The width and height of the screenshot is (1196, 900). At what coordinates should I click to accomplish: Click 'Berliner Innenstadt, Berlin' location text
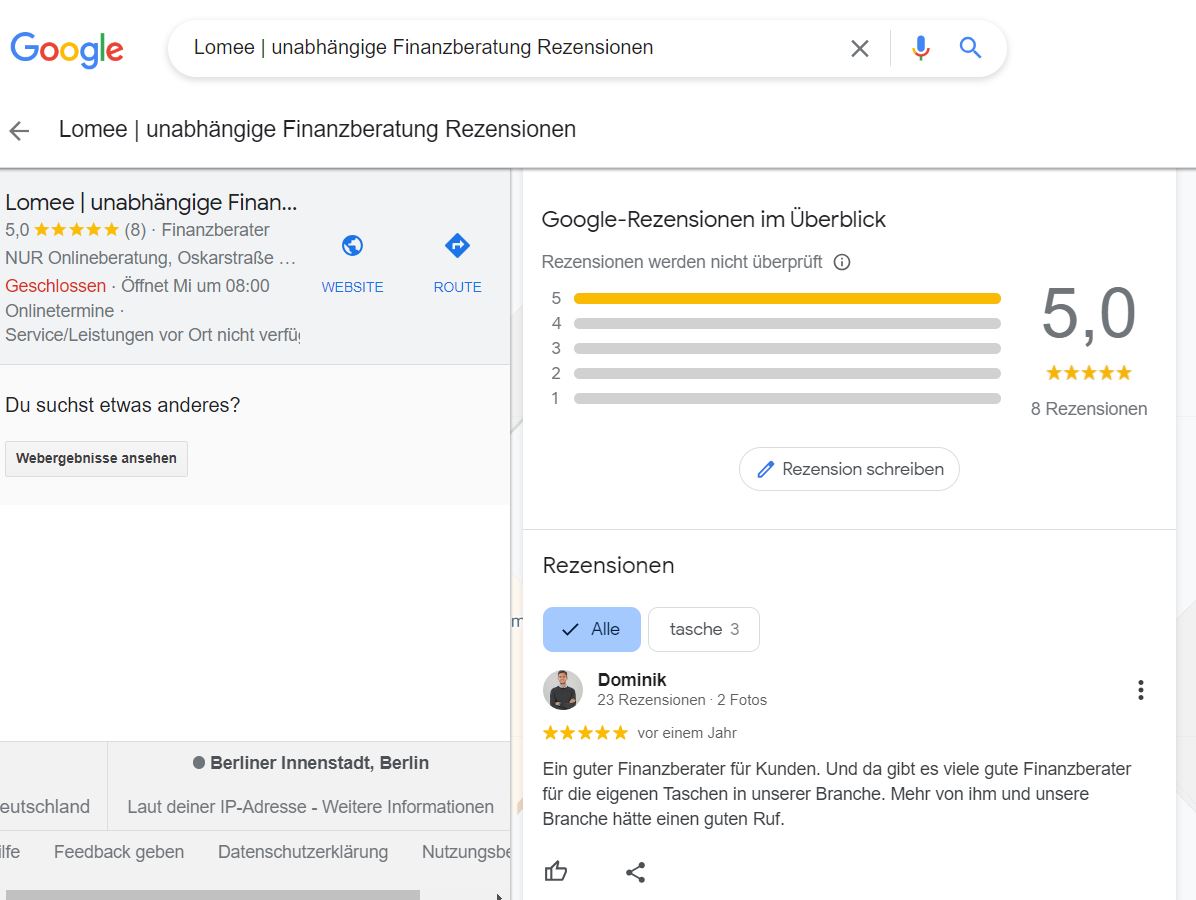coord(320,763)
